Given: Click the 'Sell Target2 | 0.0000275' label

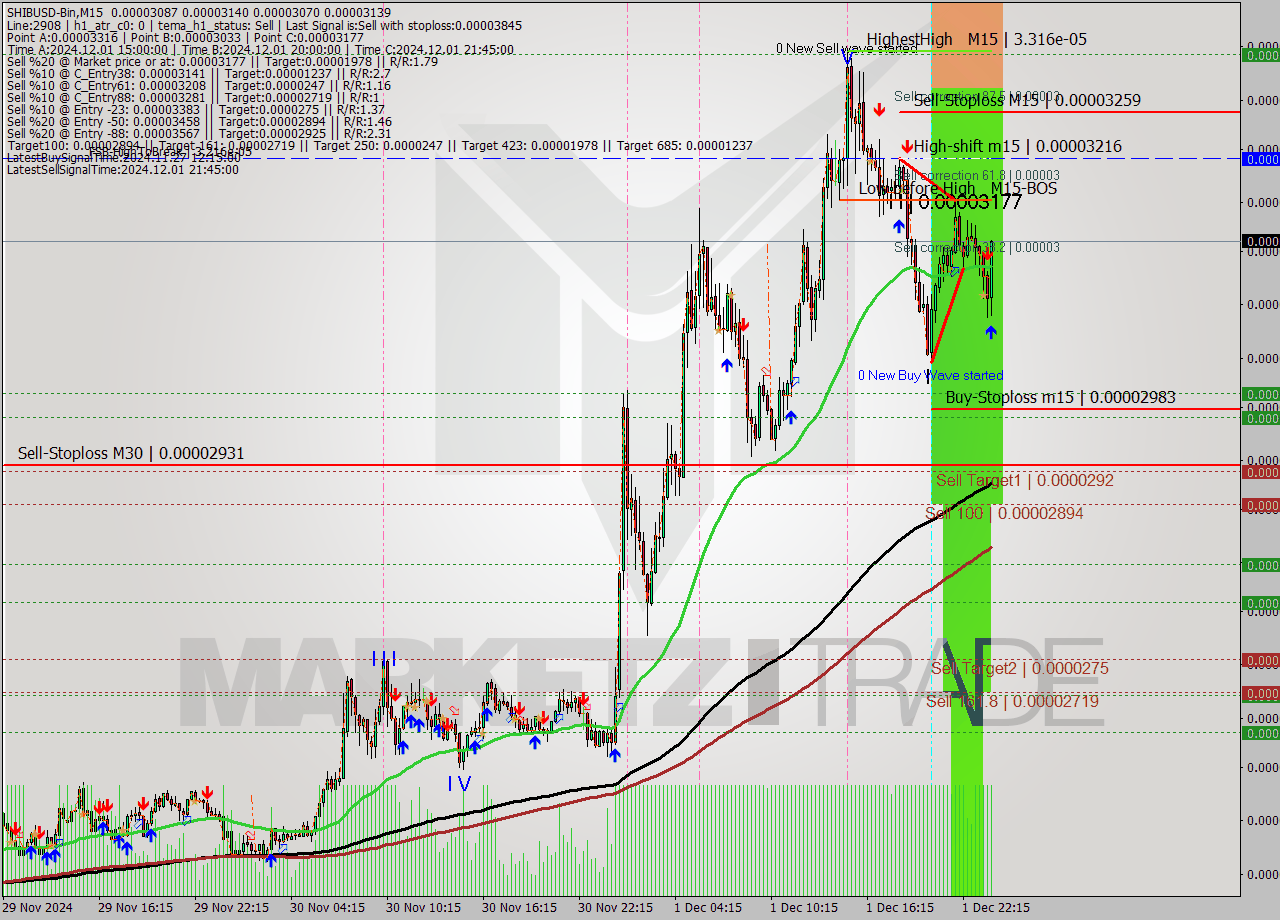Looking at the screenshot, I should [1020, 668].
